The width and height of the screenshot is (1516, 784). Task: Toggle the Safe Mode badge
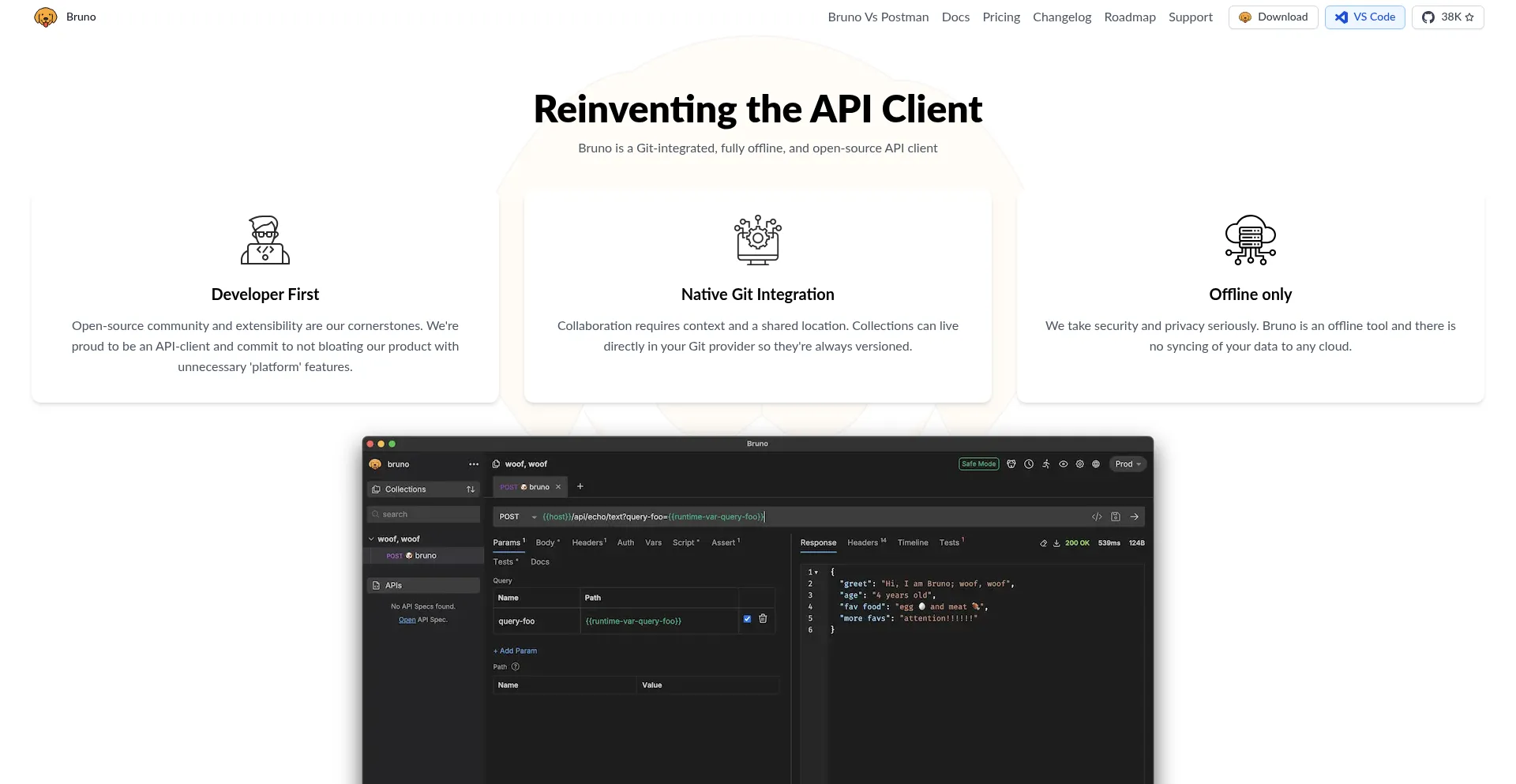[x=978, y=464]
